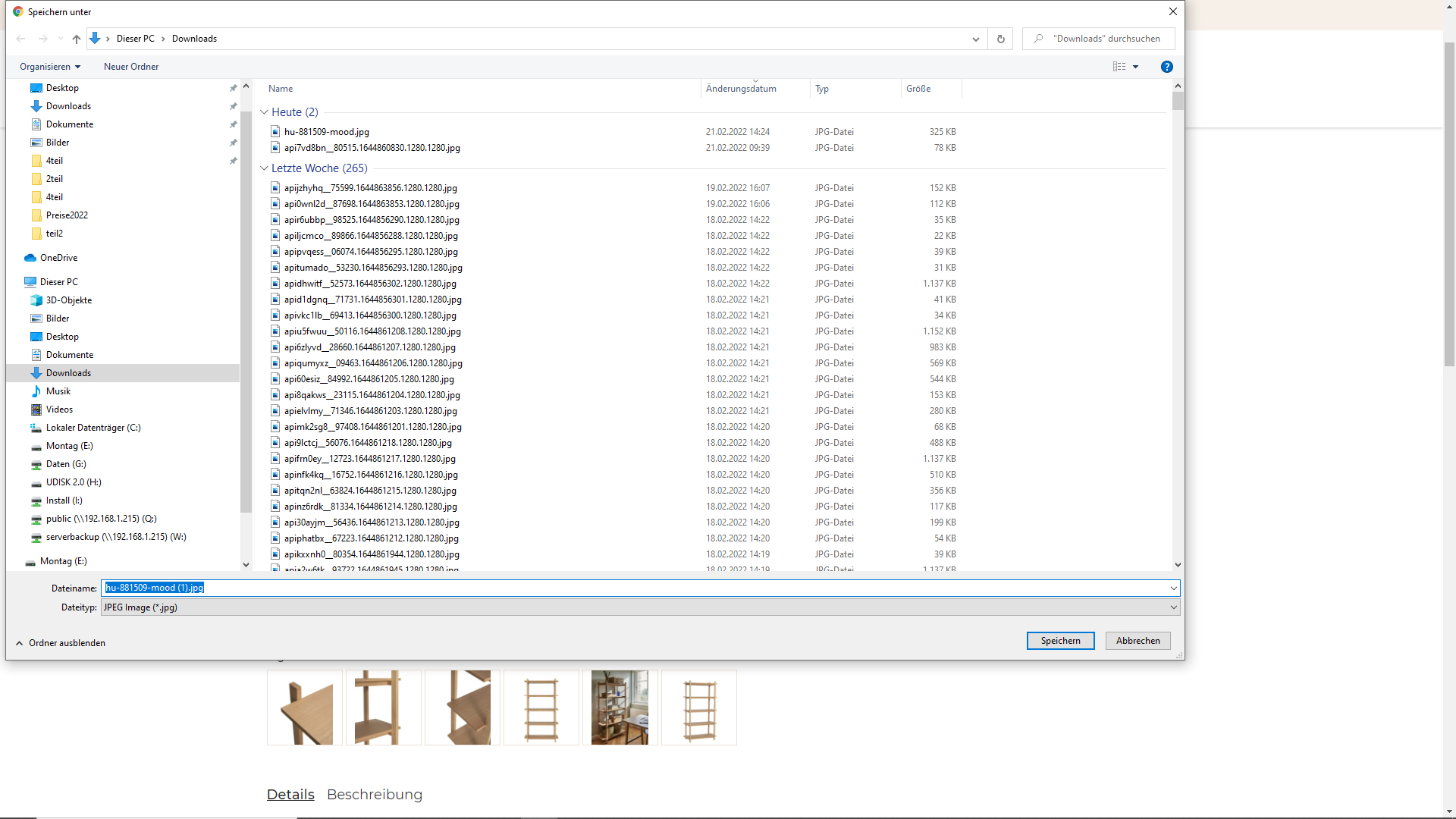1456x819 pixels.
Task: Select apijzhyhq file from last week list
Action: pyautogui.click(x=371, y=187)
